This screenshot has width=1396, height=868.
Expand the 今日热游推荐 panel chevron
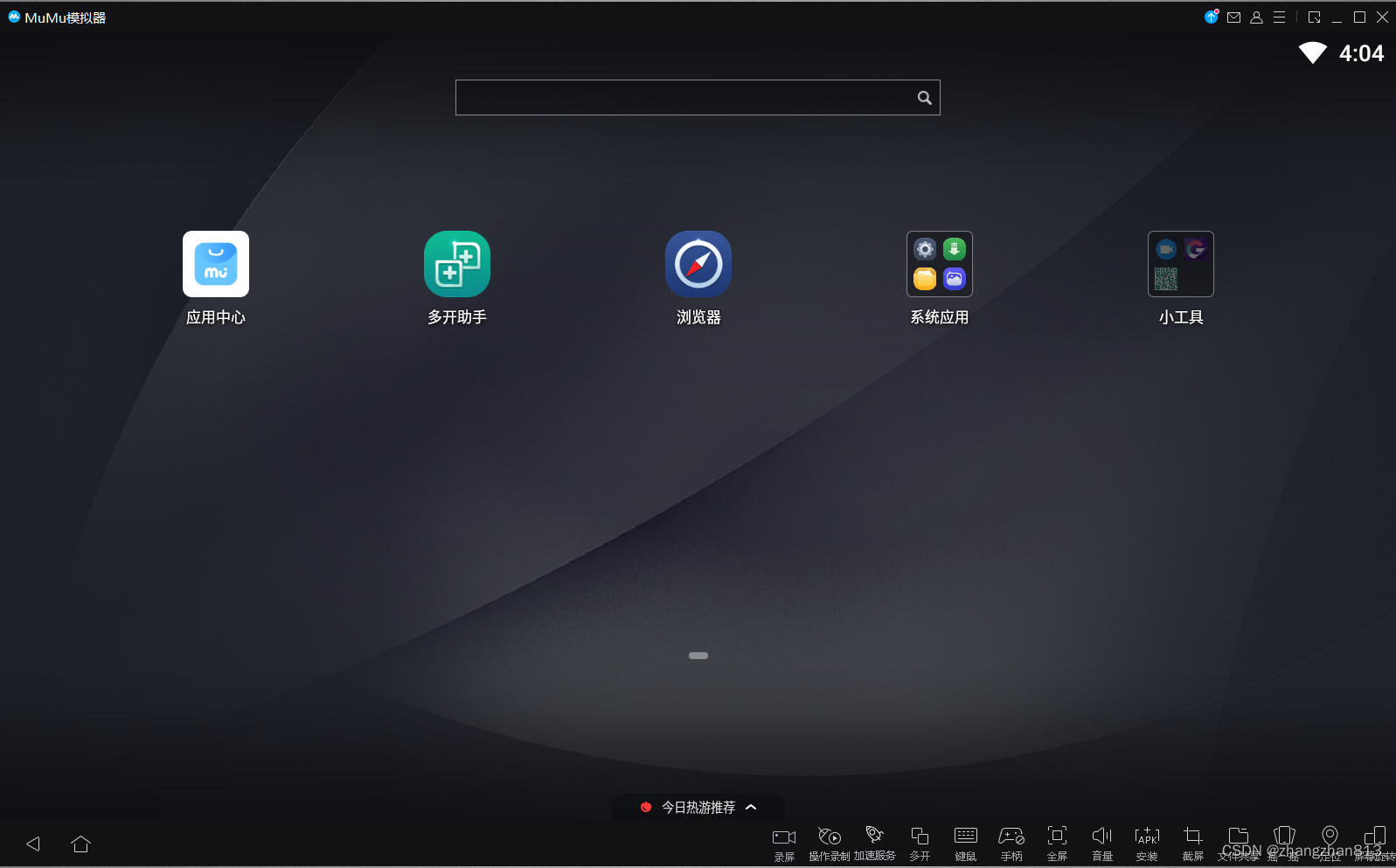(x=751, y=807)
